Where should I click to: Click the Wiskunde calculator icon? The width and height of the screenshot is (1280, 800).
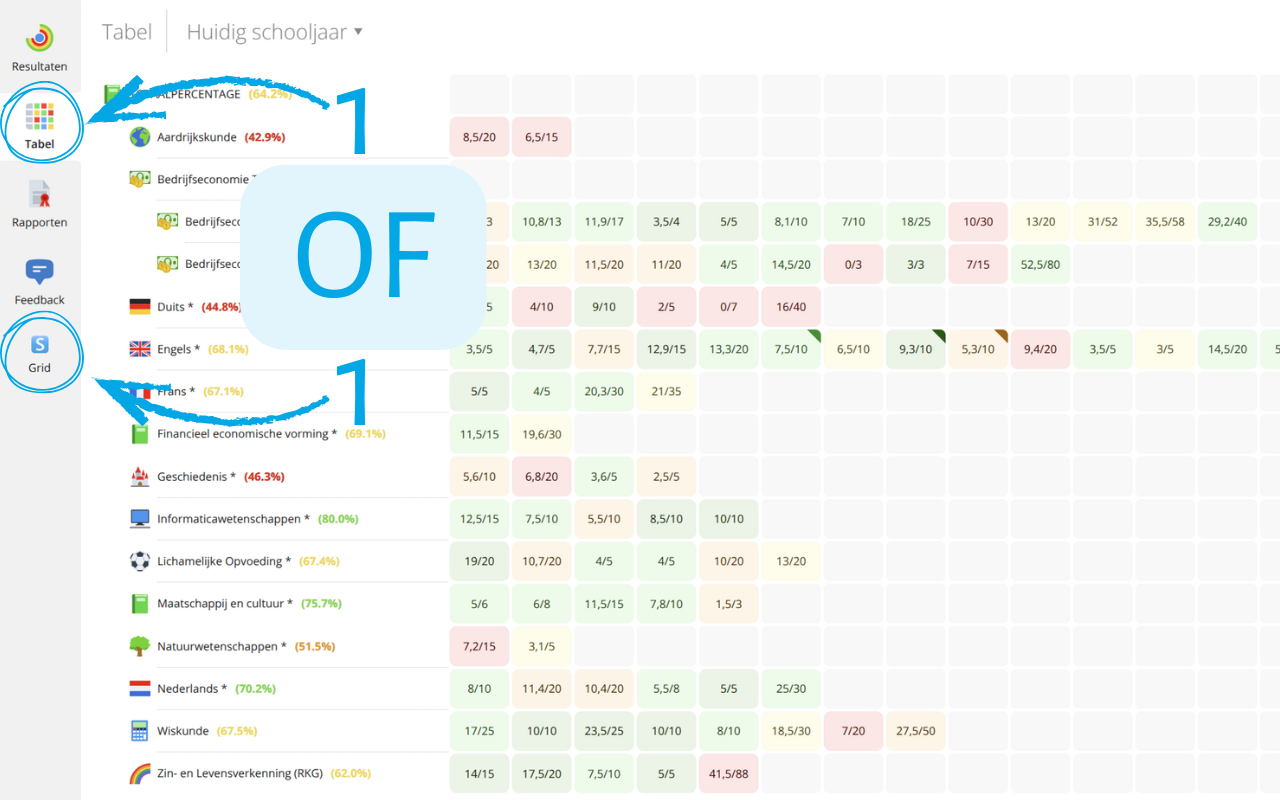tap(140, 731)
